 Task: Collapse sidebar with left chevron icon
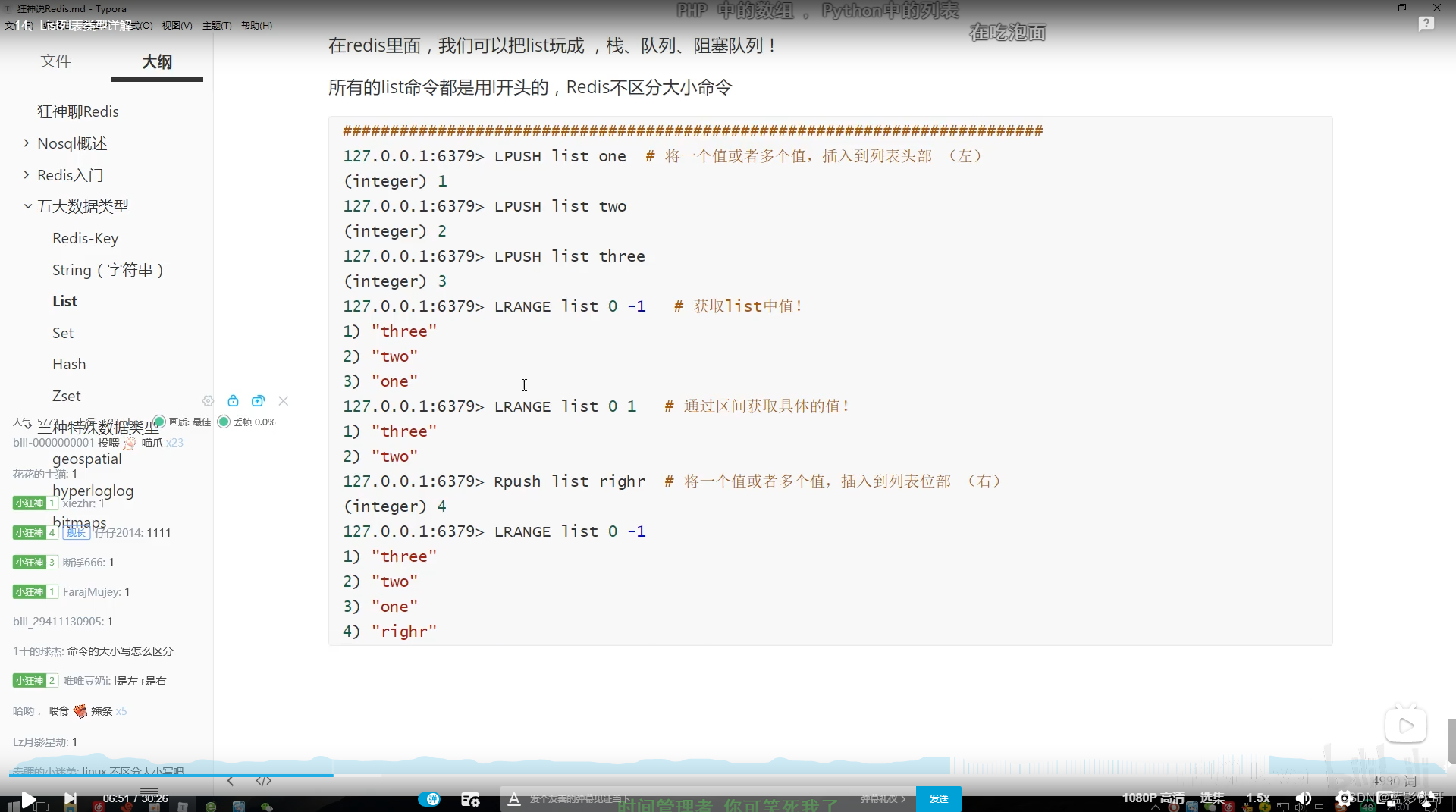pyautogui.click(x=231, y=781)
